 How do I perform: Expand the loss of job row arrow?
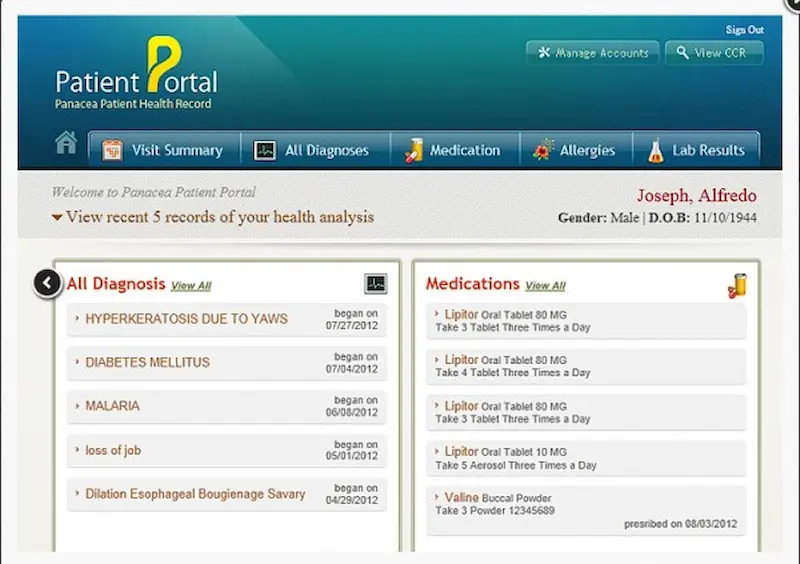[x=77, y=450]
